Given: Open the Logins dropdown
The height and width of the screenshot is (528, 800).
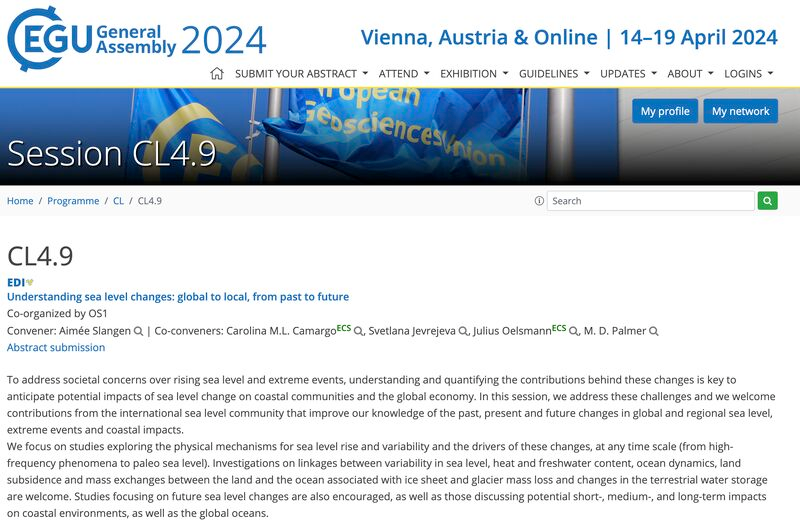Looking at the screenshot, I should tap(748, 74).
